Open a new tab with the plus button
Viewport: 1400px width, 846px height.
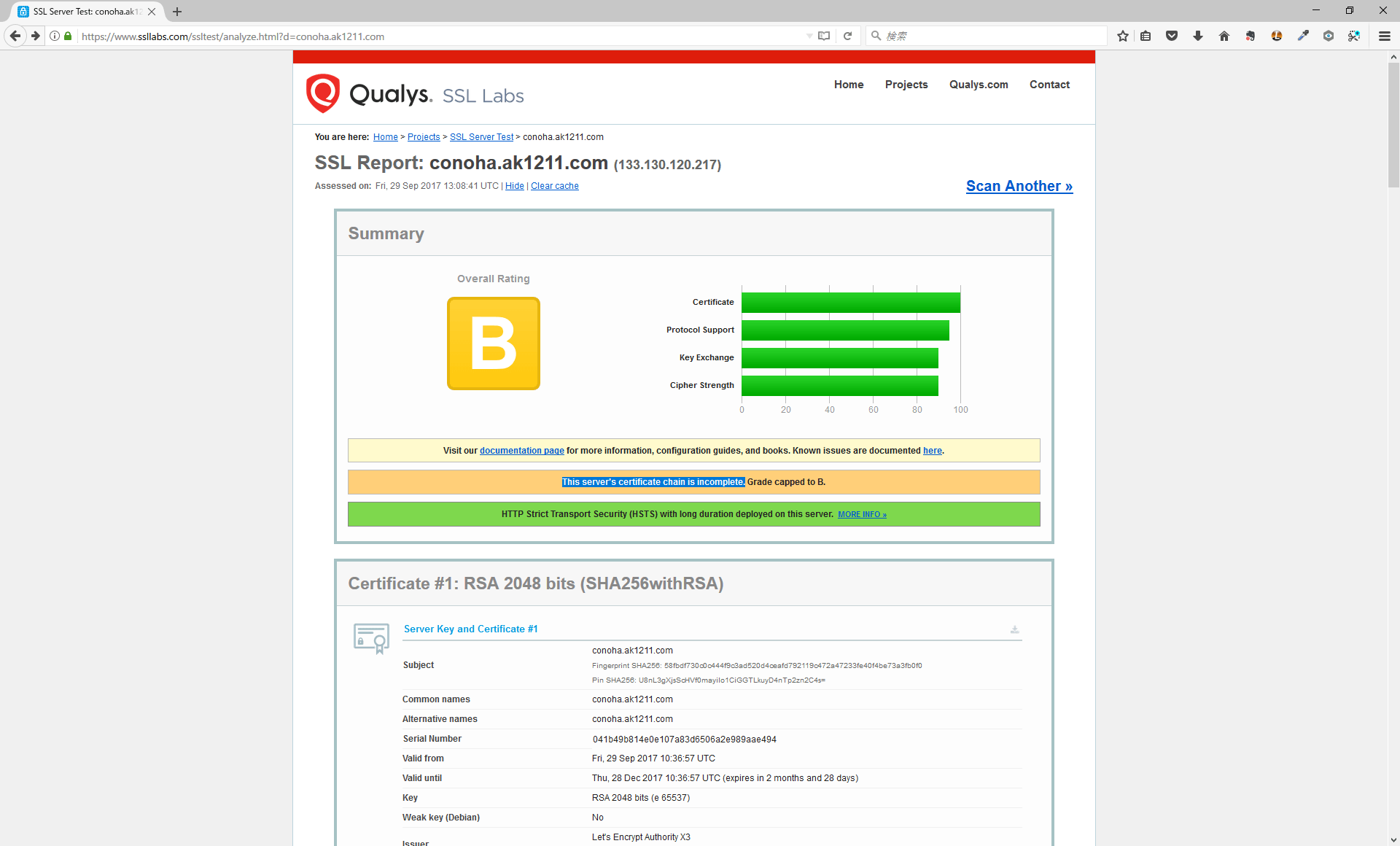point(177,12)
